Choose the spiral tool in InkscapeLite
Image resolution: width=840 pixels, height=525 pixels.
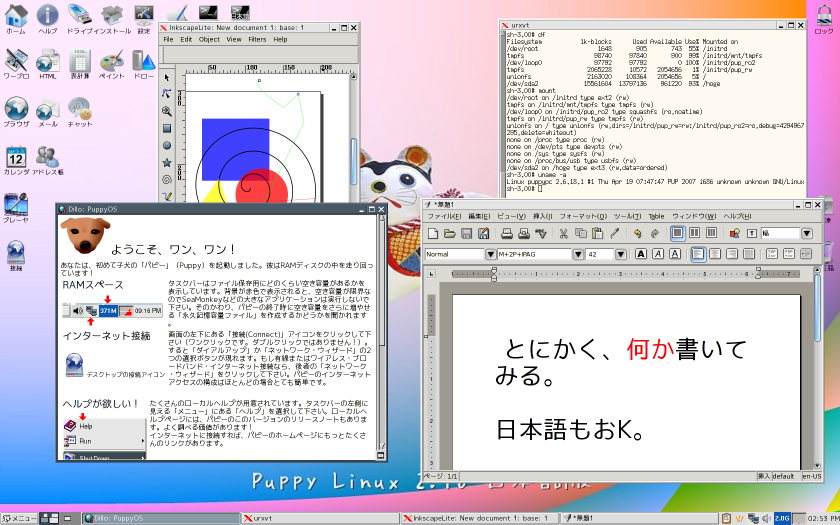[x=167, y=179]
